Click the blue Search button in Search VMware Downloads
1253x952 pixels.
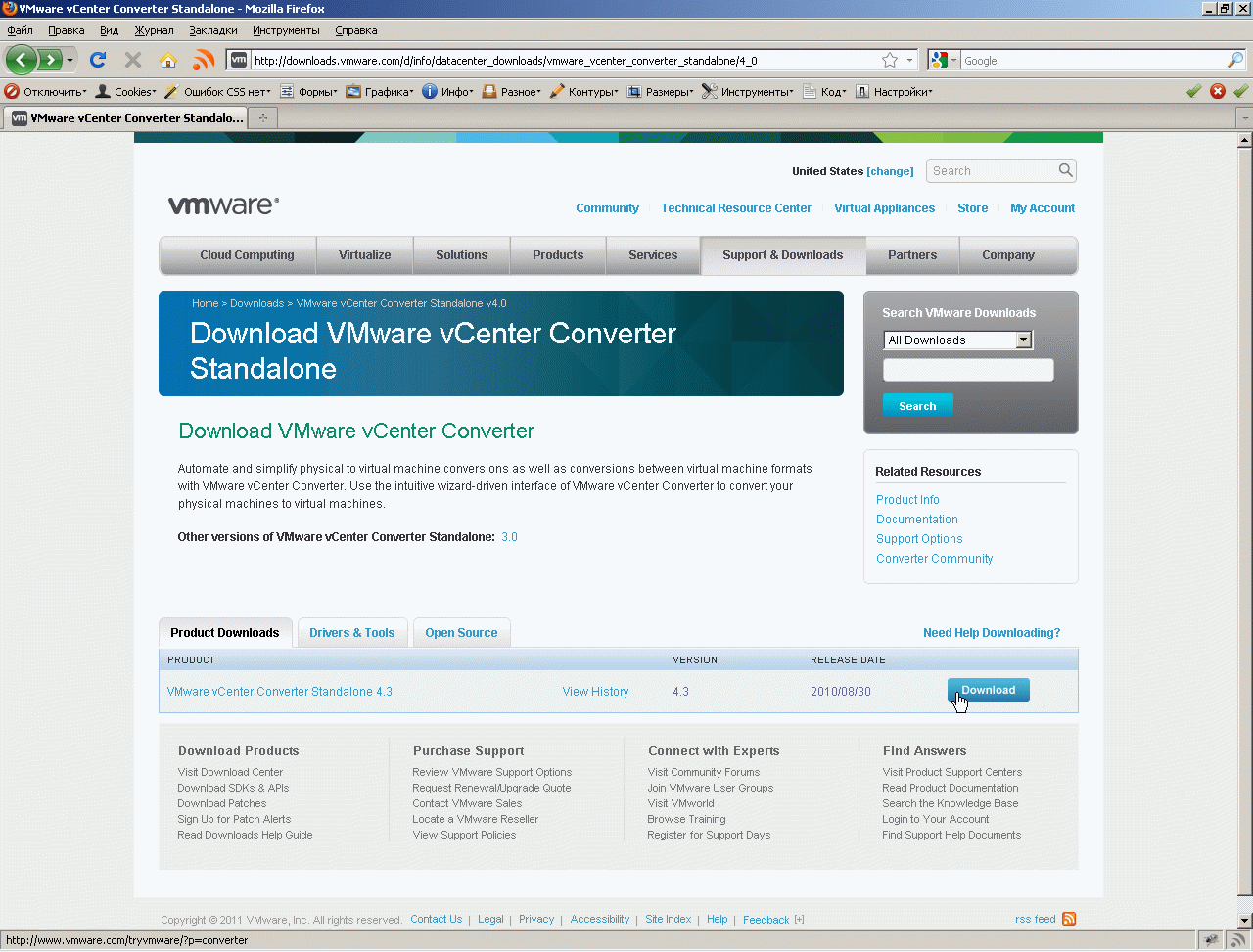[x=917, y=405]
